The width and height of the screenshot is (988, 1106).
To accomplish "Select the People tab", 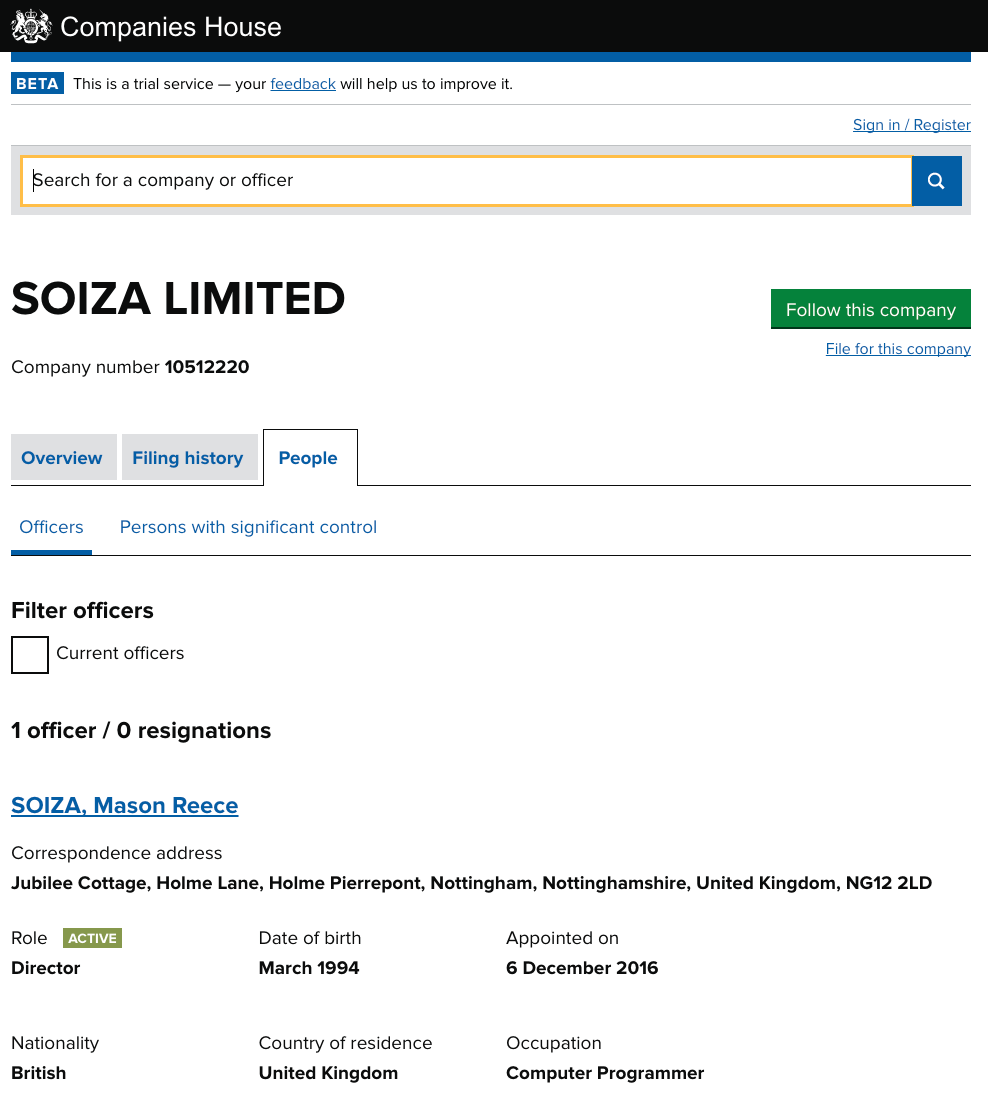I will click(308, 458).
